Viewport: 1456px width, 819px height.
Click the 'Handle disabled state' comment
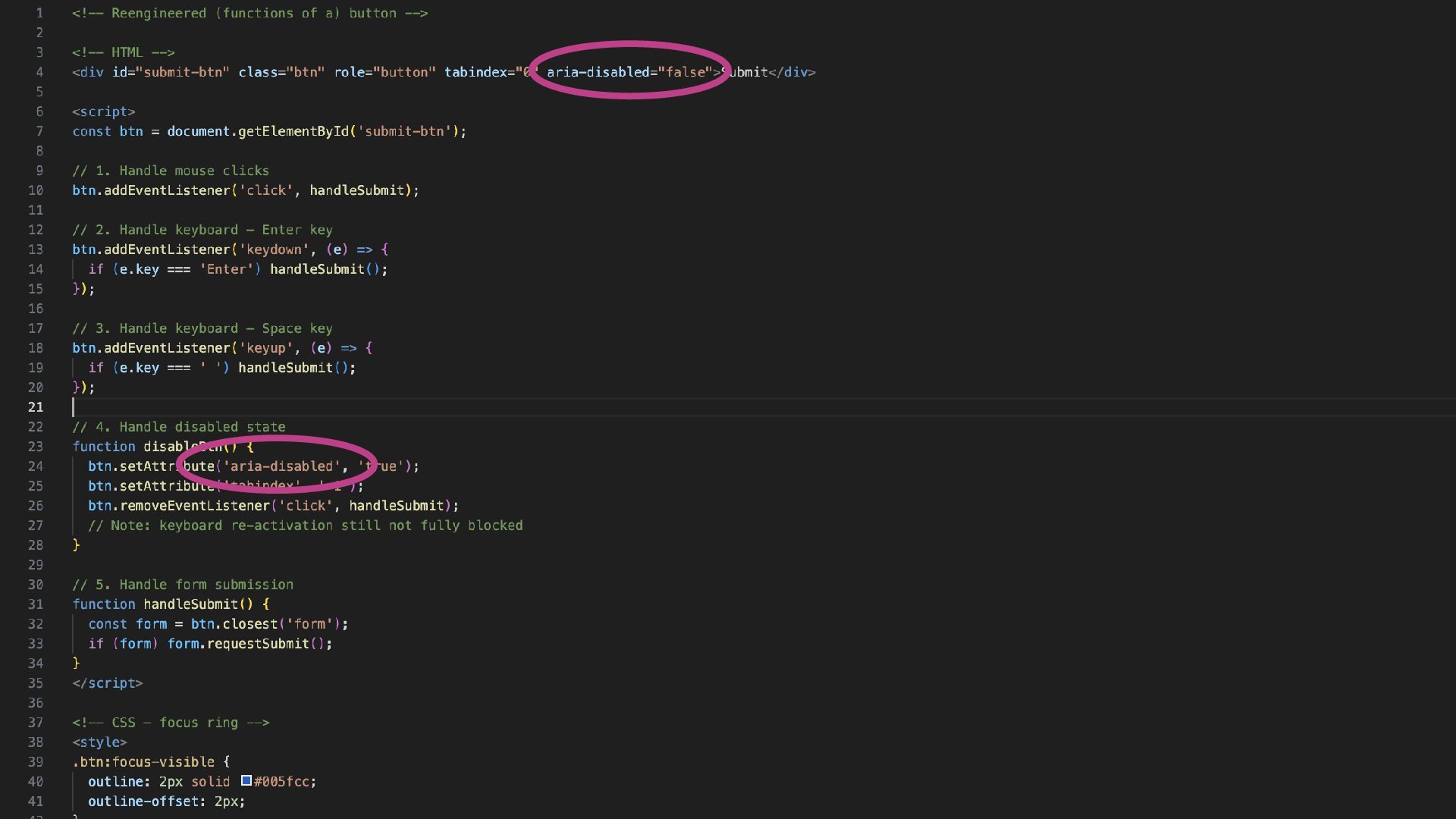179,427
